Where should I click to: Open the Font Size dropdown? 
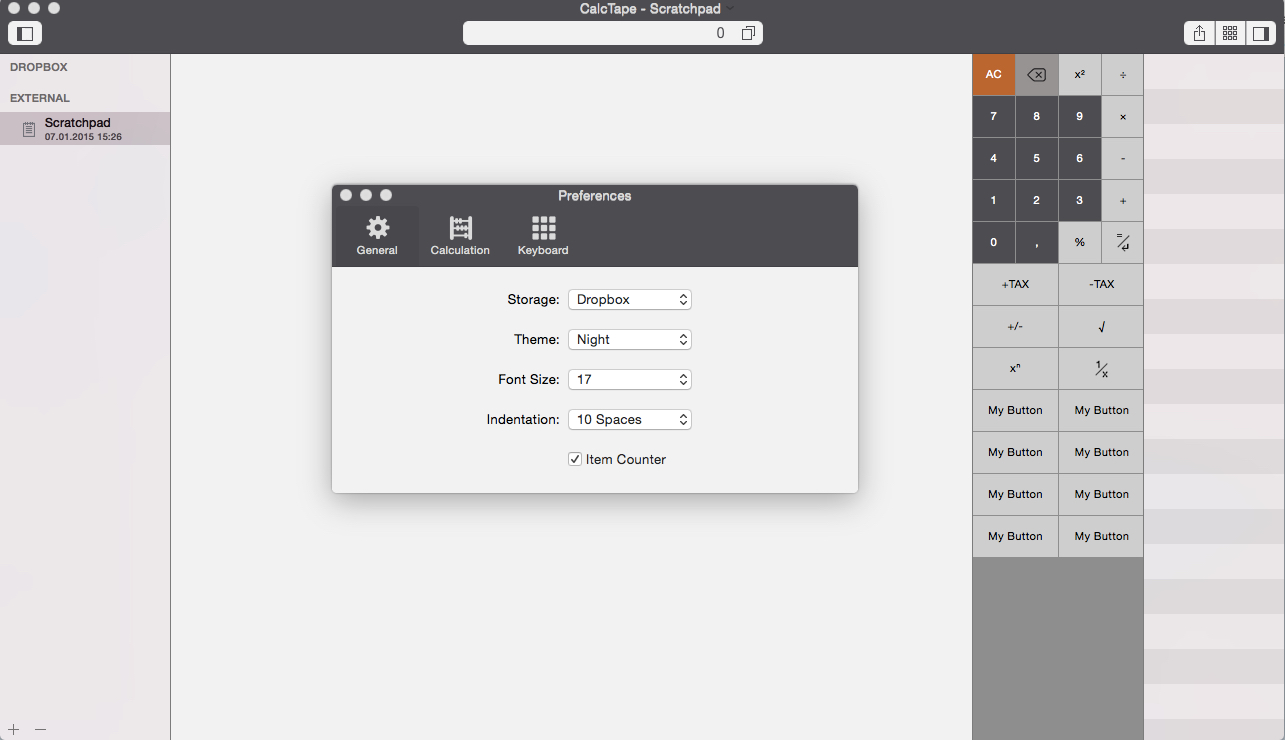(x=629, y=379)
